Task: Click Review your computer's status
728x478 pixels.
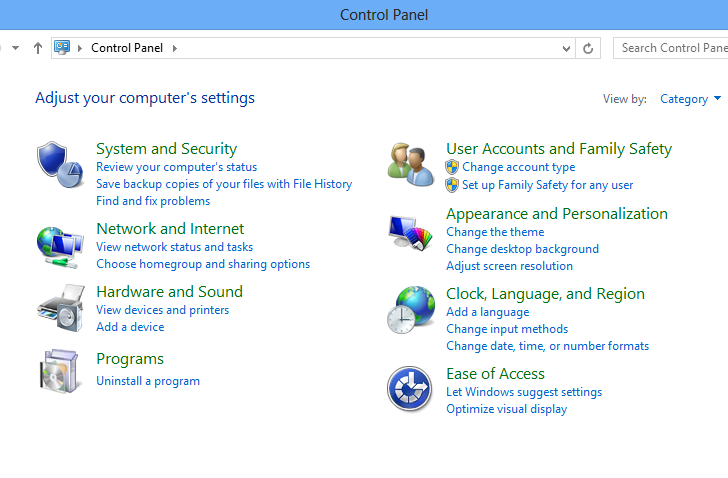Action: click(x=176, y=167)
